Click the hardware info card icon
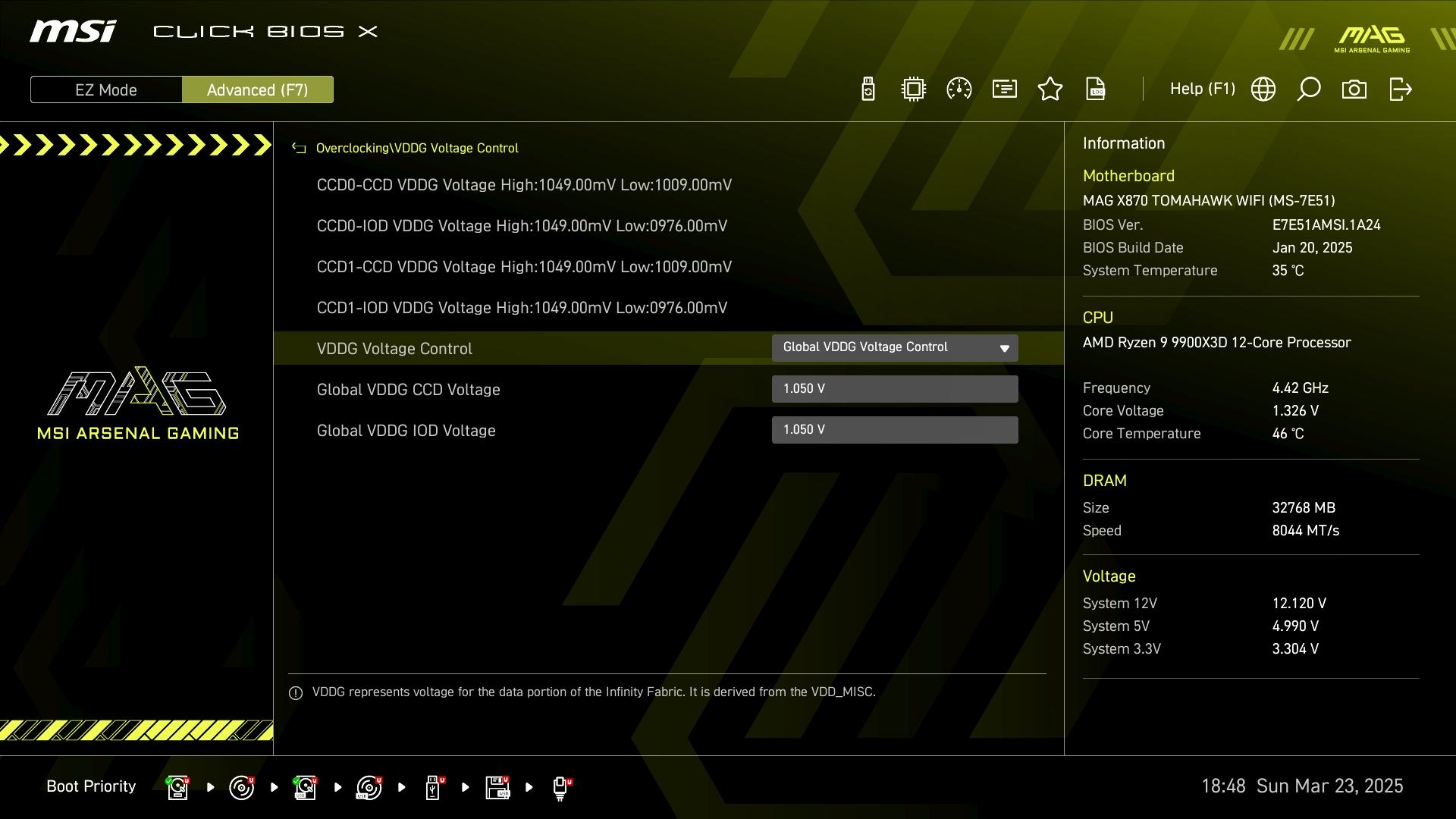 click(1005, 89)
